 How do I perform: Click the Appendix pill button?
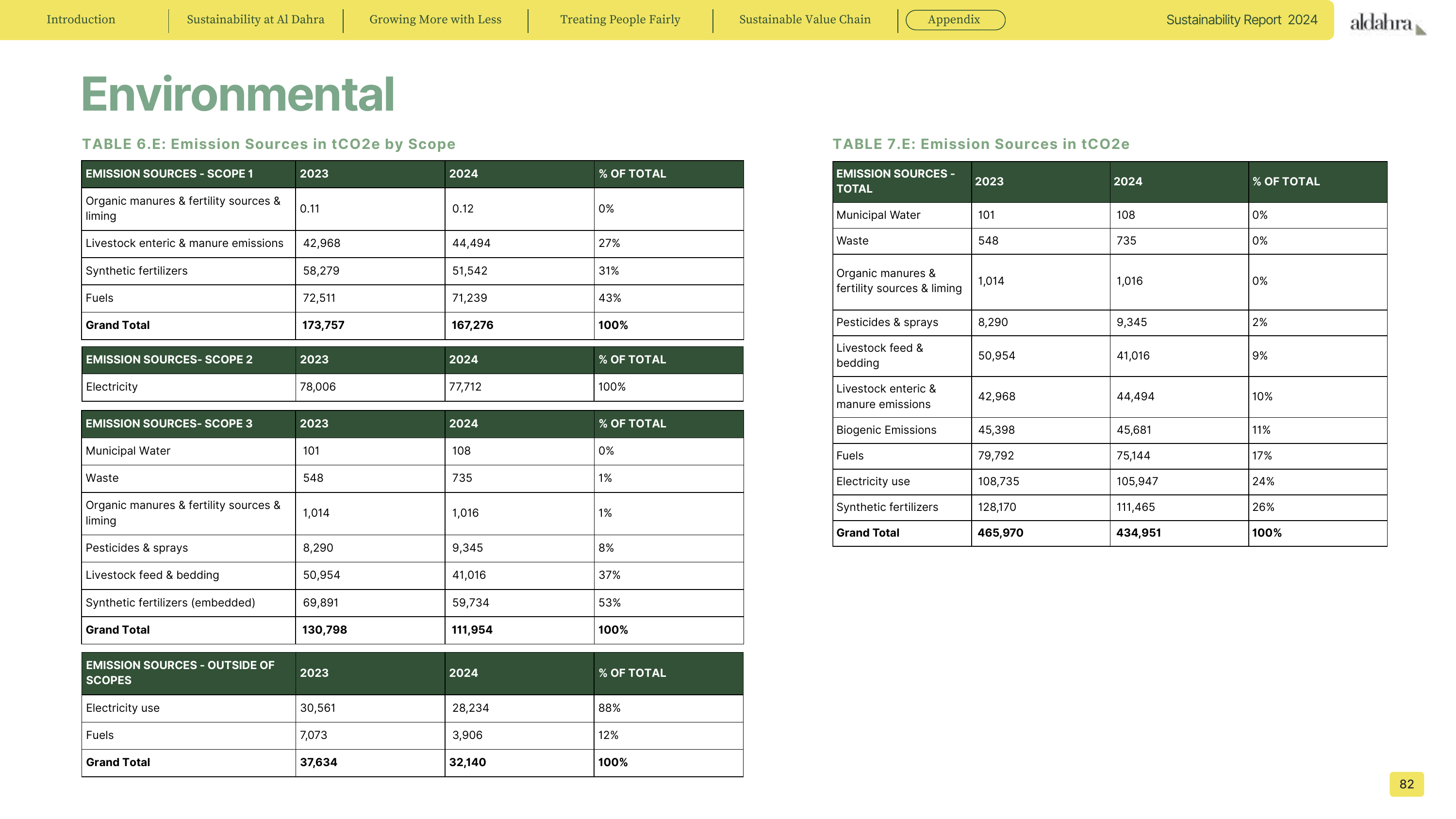[x=955, y=20]
